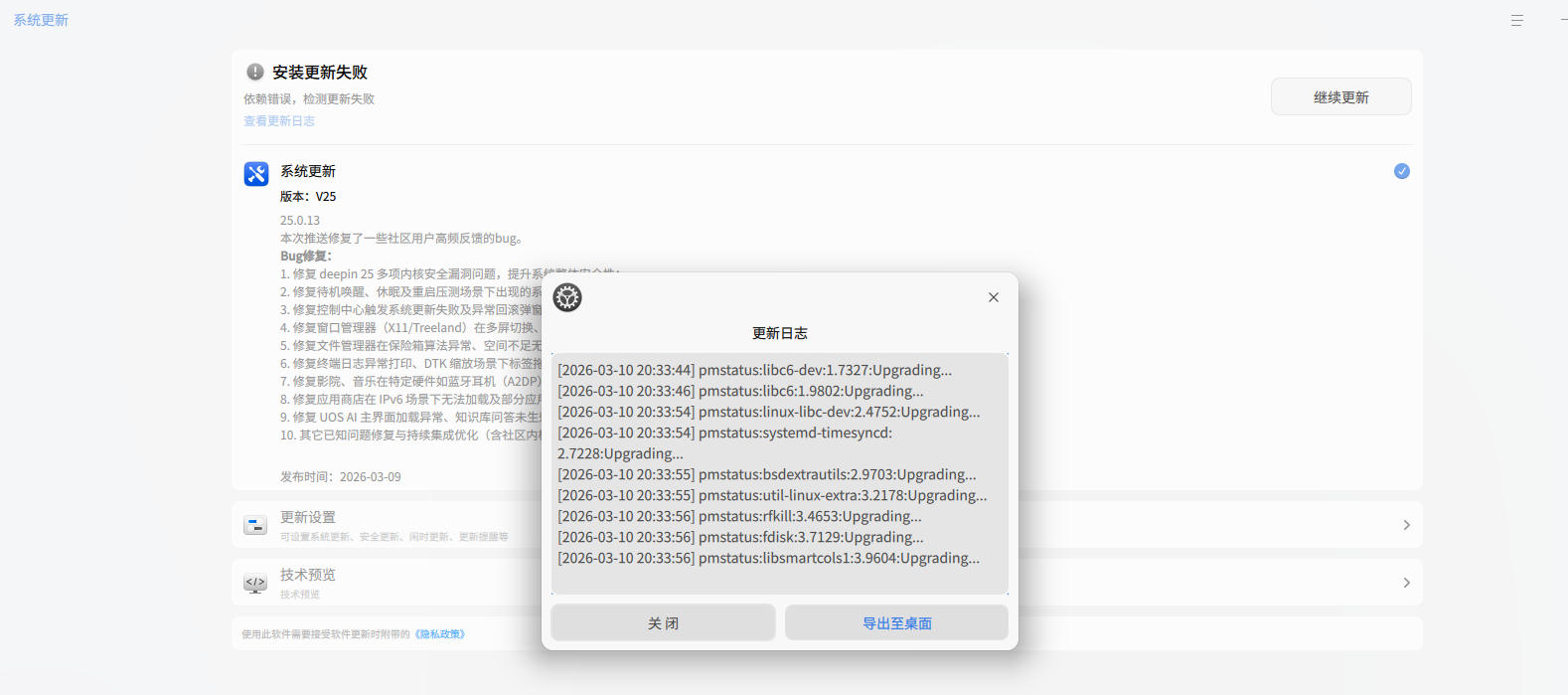The width and height of the screenshot is (1568, 695).
Task: Close the update log dialog with X
Action: click(x=994, y=297)
